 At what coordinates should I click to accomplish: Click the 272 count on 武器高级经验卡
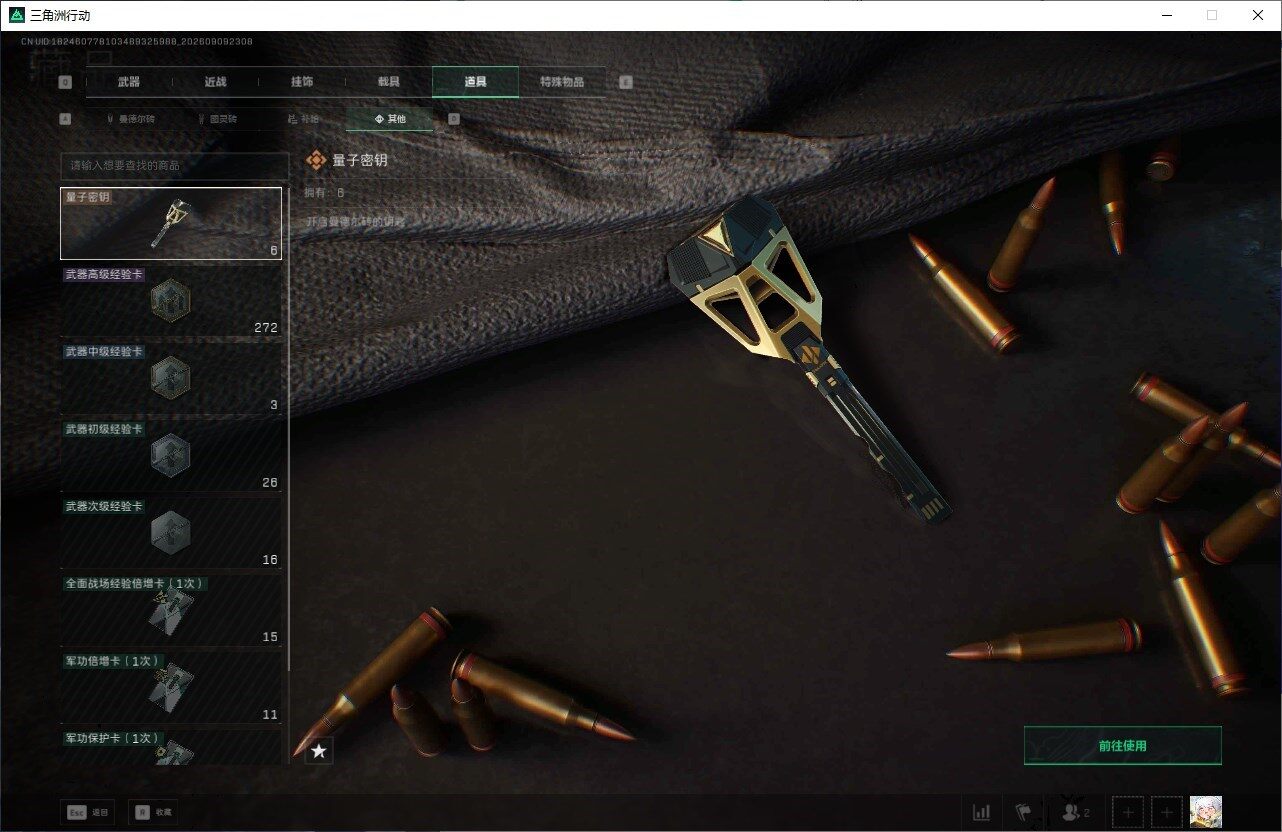tap(266, 328)
